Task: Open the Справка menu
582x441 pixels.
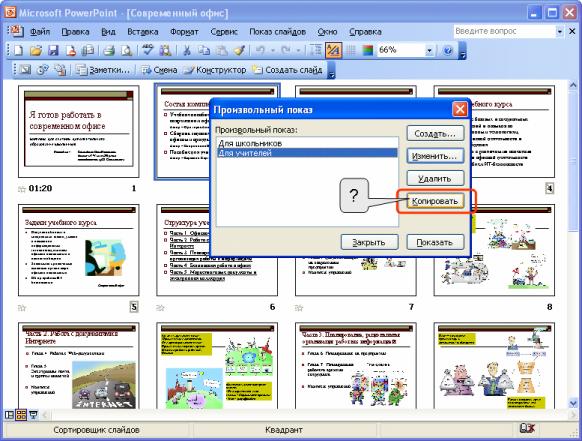Action: tap(365, 32)
